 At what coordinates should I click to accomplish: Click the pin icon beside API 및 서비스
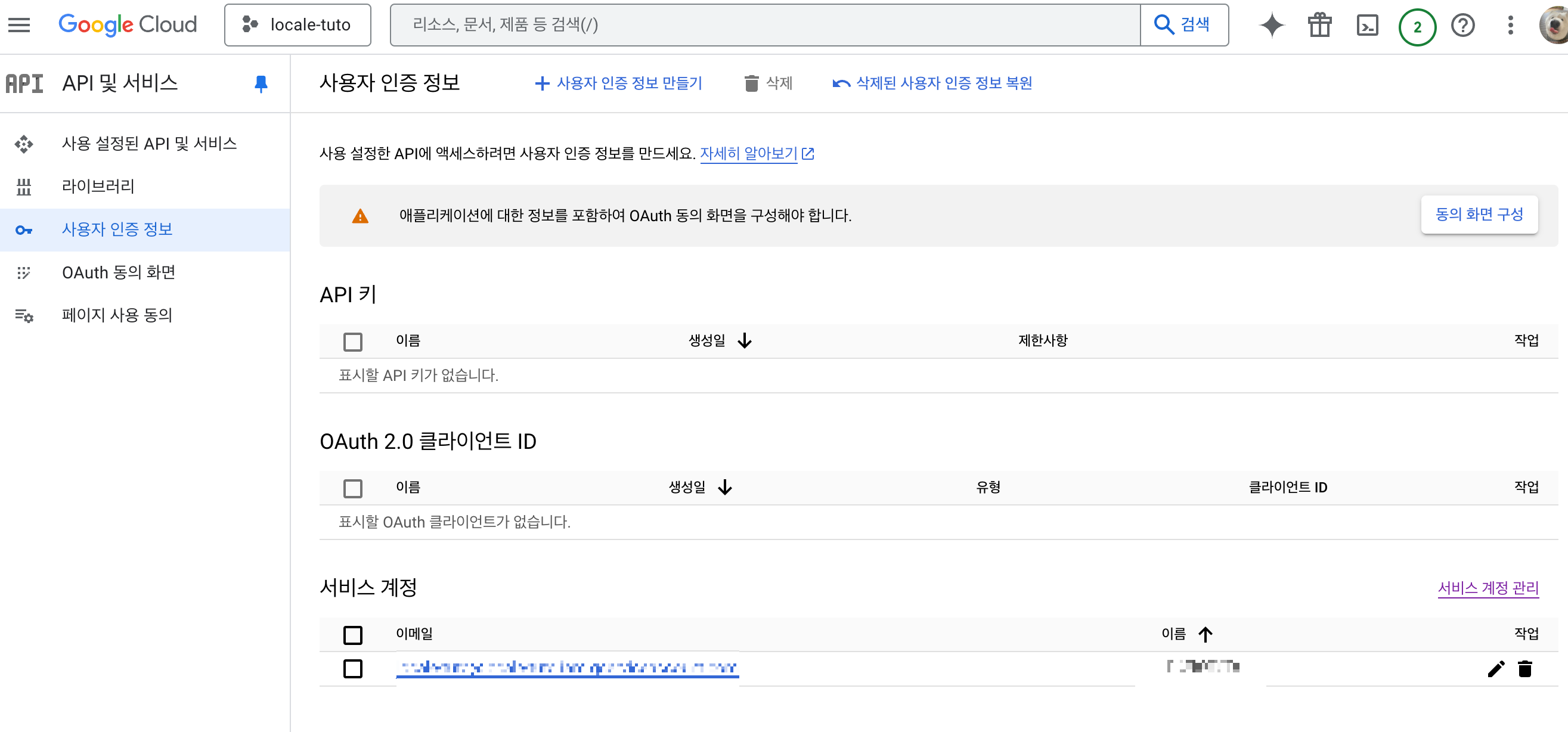click(261, 83)
